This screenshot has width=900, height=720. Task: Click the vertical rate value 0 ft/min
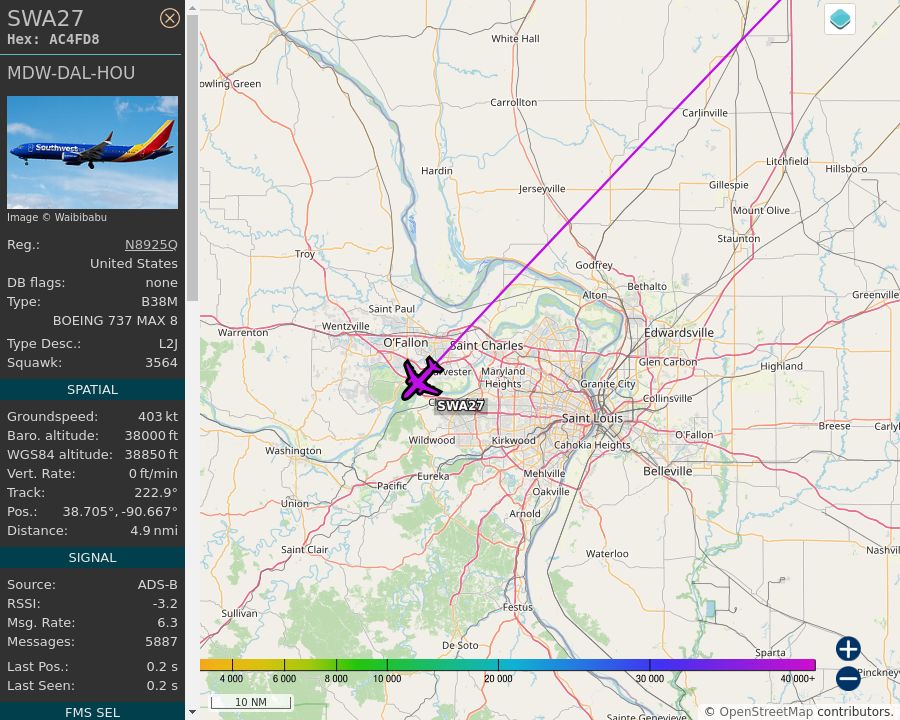[x=153, y=474]
